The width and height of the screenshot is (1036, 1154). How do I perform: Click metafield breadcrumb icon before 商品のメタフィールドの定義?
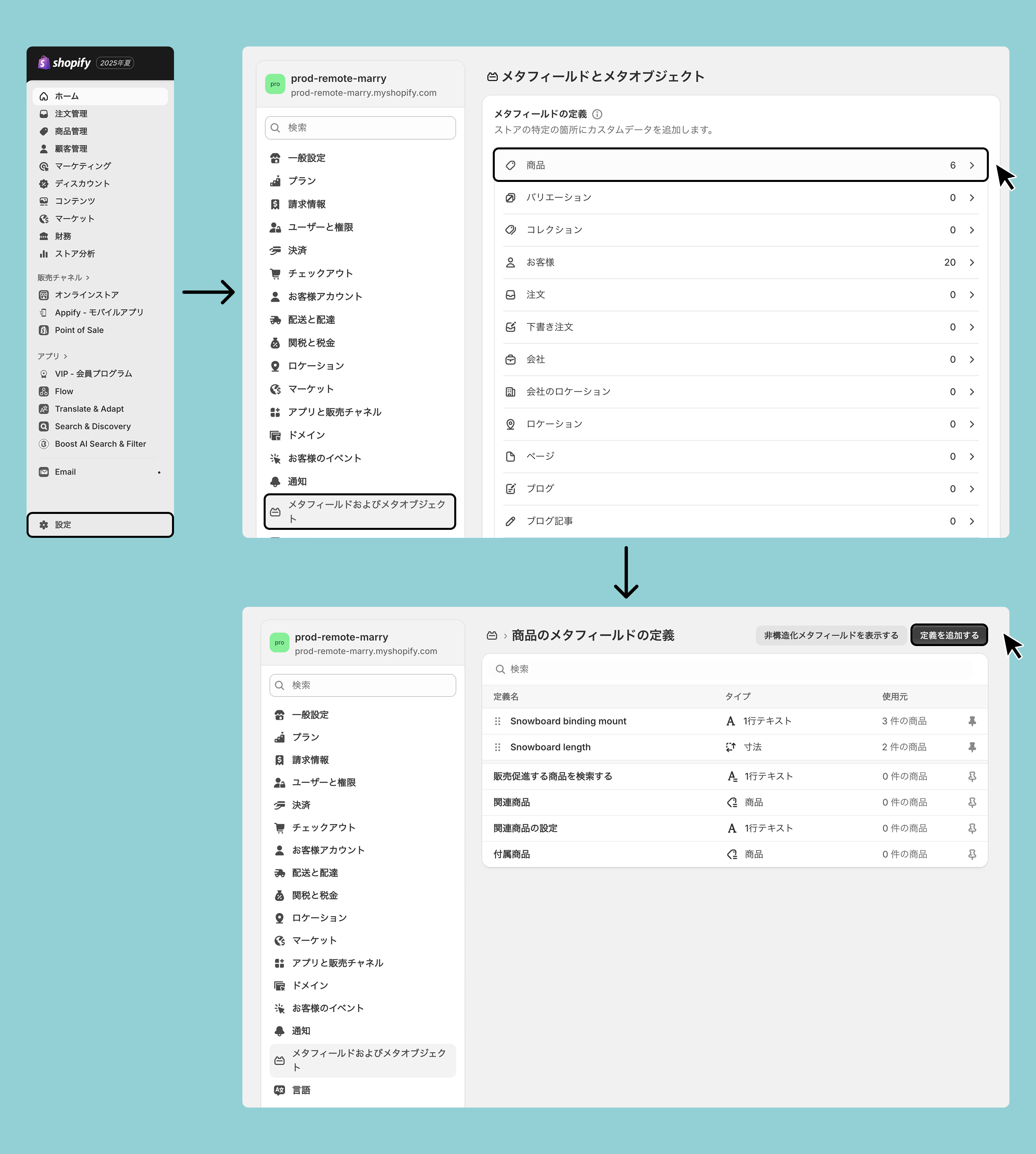[x=492, y=636]
